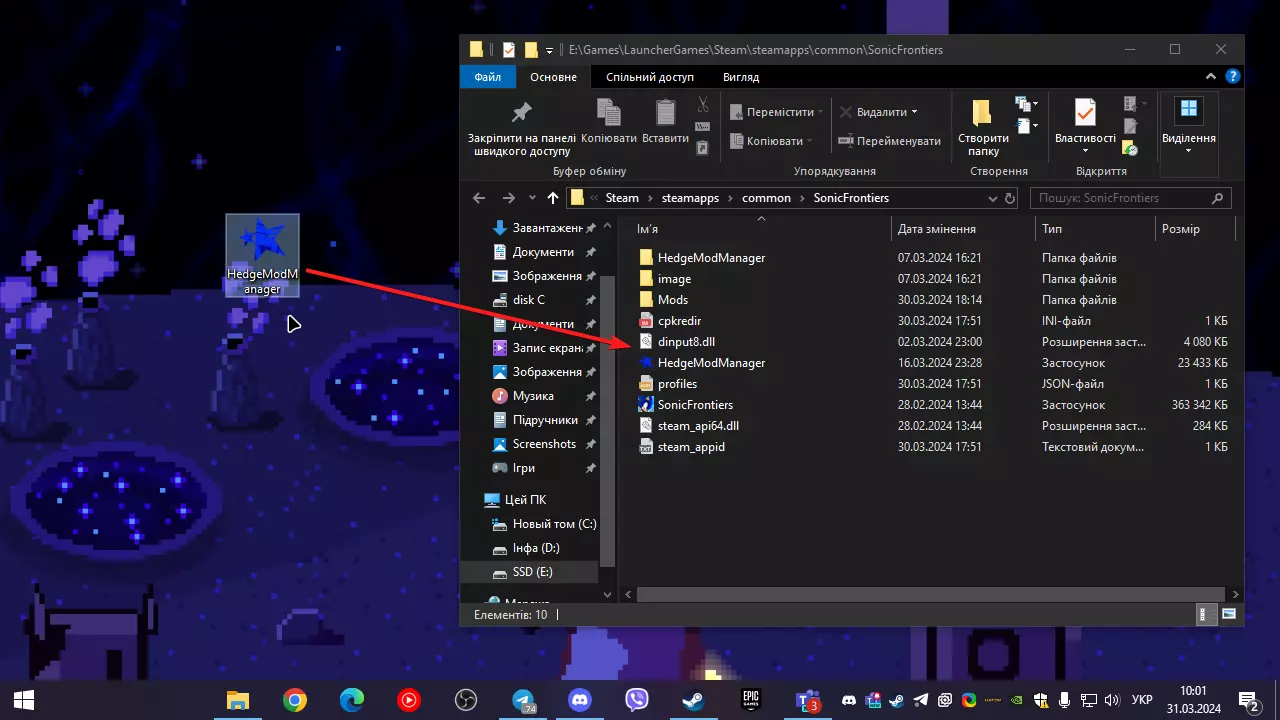This screenshot has width=1280, height=720.
Task: Switch to large icons view in status bar
Action: pyautogui.click(x=1229, y=614)
